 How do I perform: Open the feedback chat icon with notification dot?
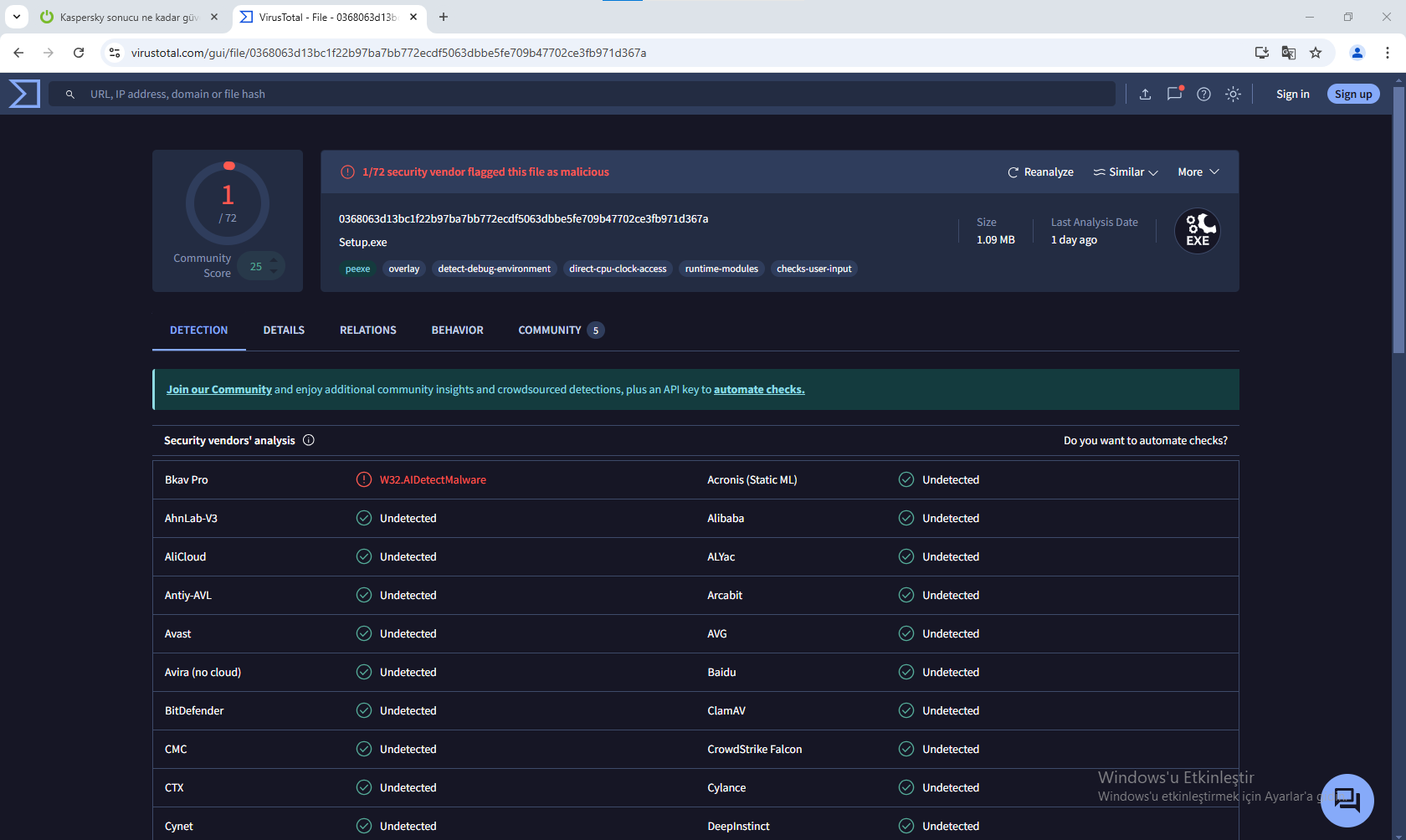[x=1174, y=94]
